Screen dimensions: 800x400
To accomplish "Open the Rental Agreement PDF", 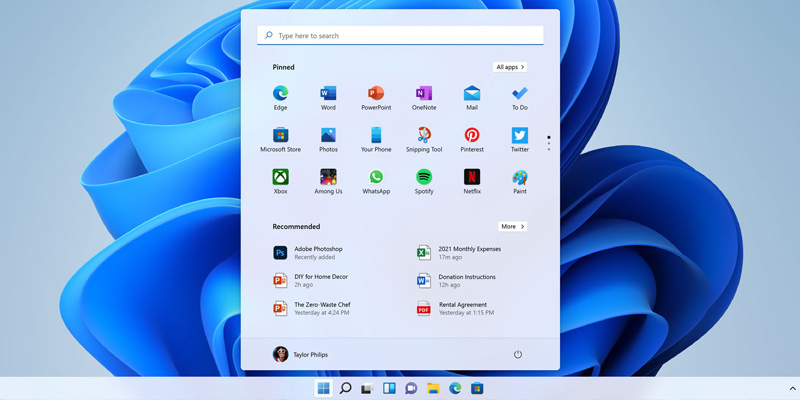I will 453,309.
